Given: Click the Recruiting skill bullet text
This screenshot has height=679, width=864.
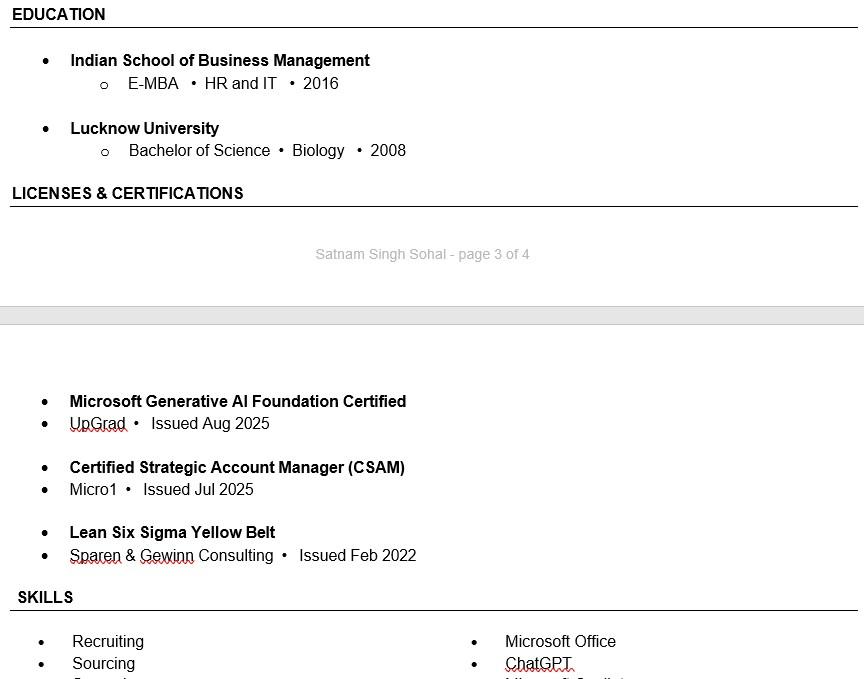Looking at the screenshot, I should click(x=108, y=642).
